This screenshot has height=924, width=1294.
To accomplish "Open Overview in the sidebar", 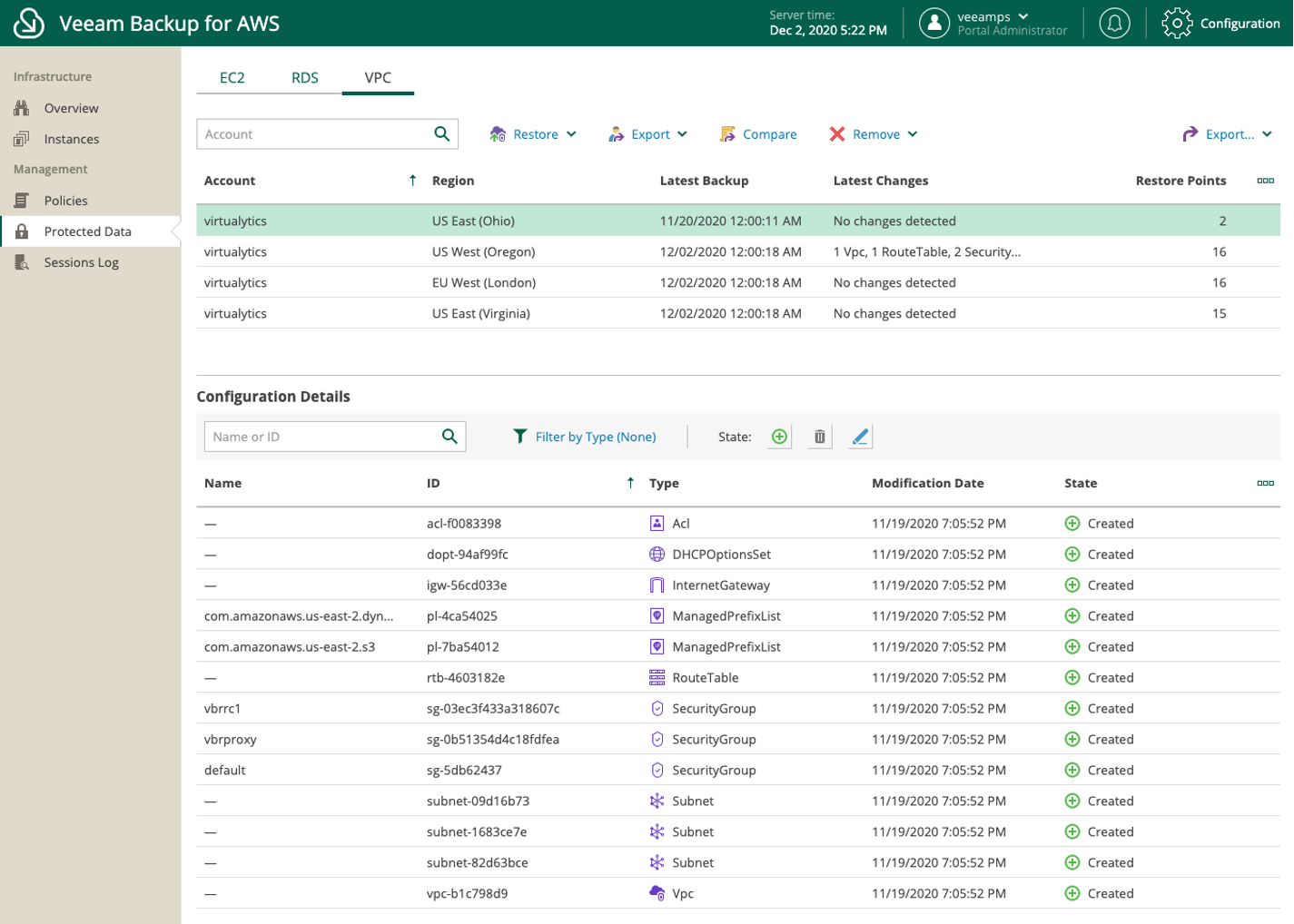I will (x=72, y=108).
